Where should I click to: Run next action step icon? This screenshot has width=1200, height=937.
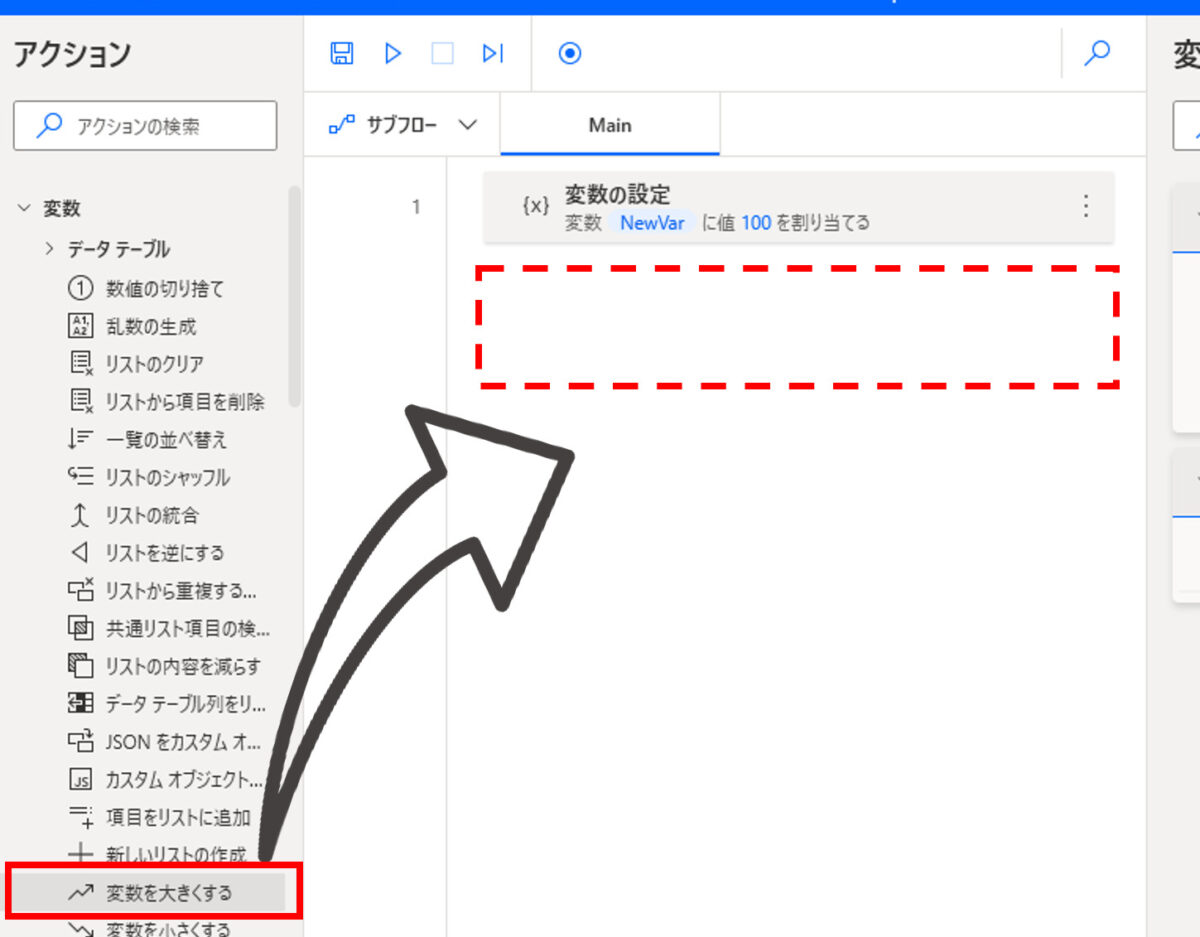(x=493, y=54)
